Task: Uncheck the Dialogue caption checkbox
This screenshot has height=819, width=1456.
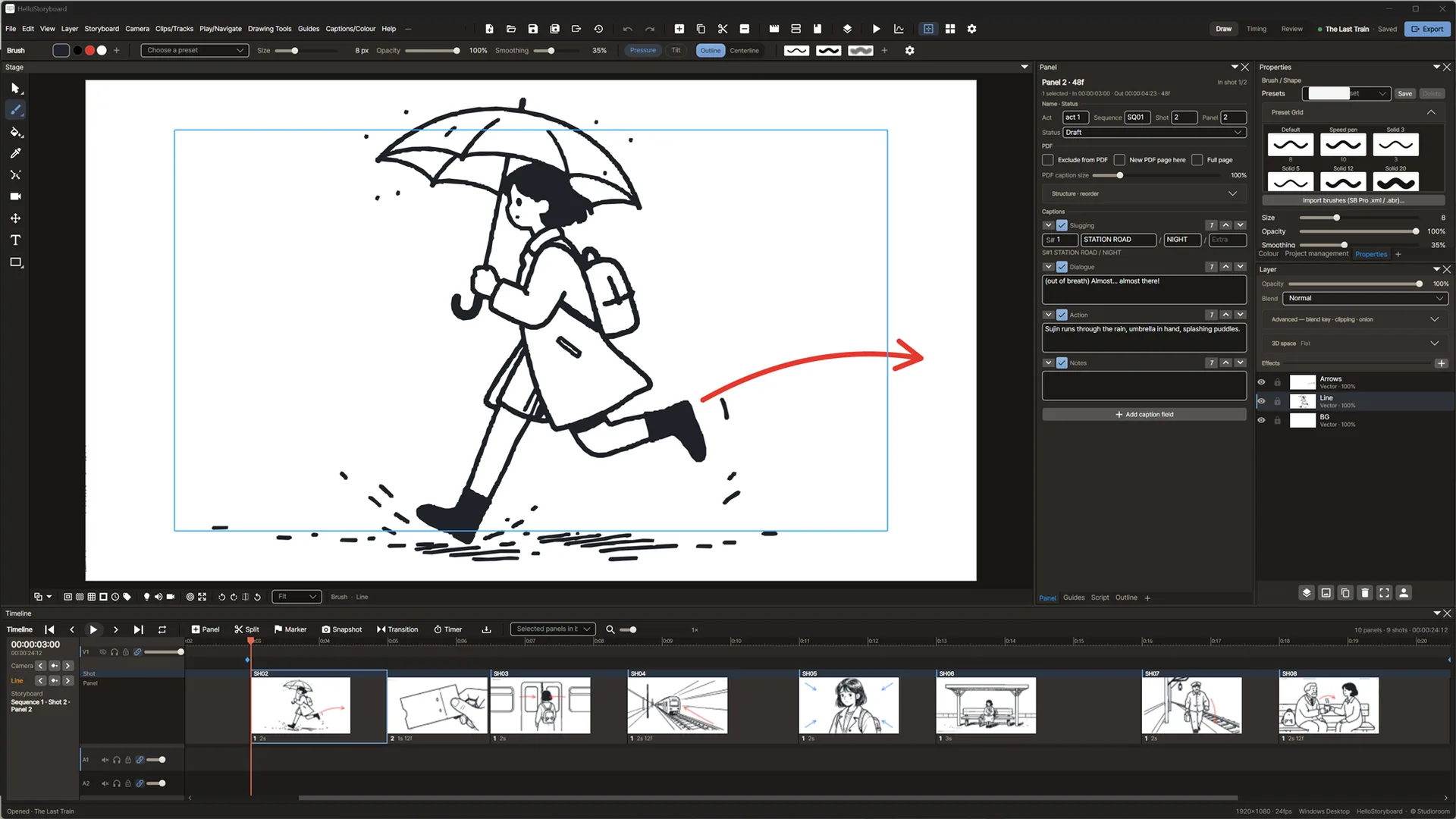Action: coord(1062,267)
